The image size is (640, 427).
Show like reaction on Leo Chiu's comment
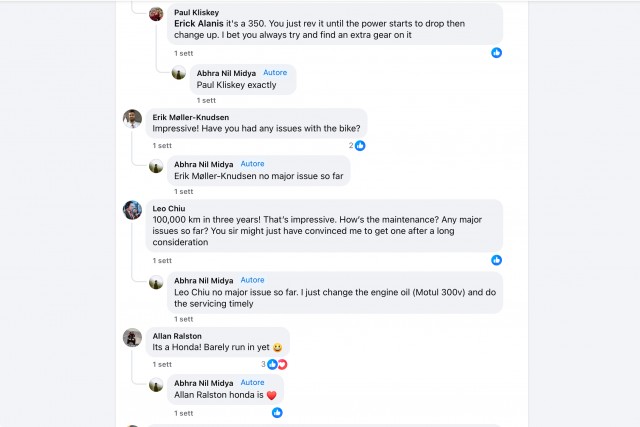tap(496, 260)
